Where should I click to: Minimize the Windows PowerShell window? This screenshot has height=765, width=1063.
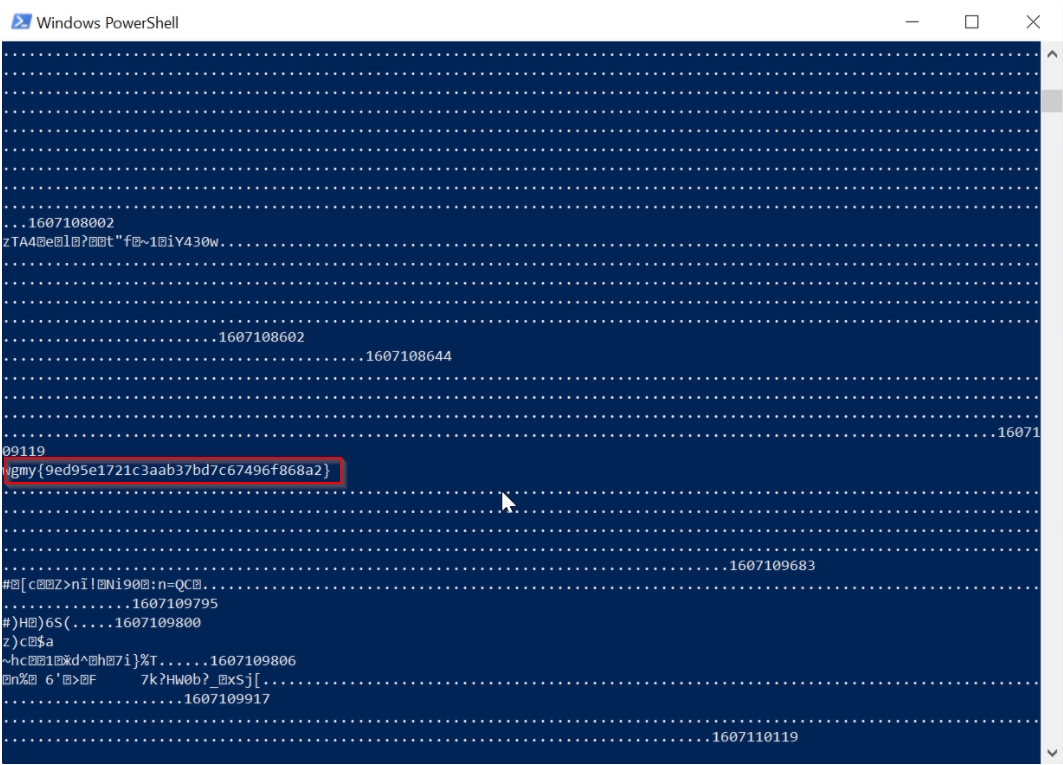coord(911,21)
